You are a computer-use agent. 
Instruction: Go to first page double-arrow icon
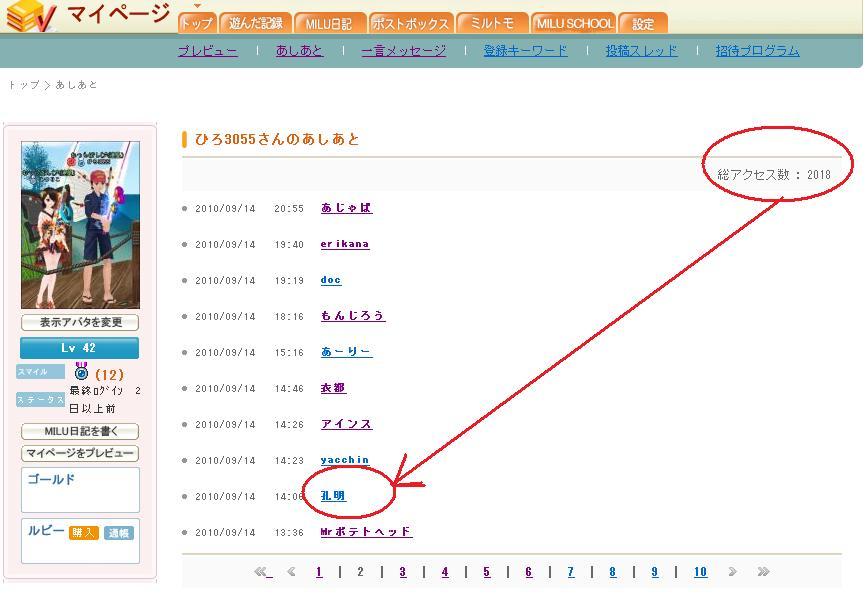point(263,572)
